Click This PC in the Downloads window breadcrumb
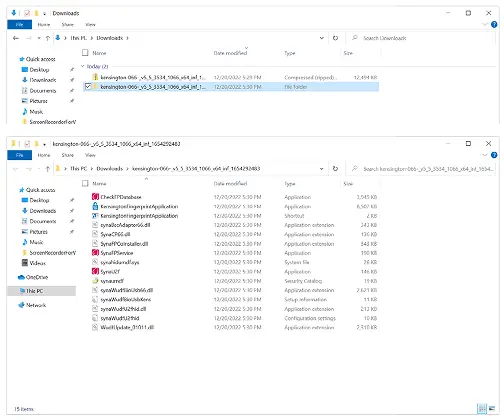 coord(78,38)
